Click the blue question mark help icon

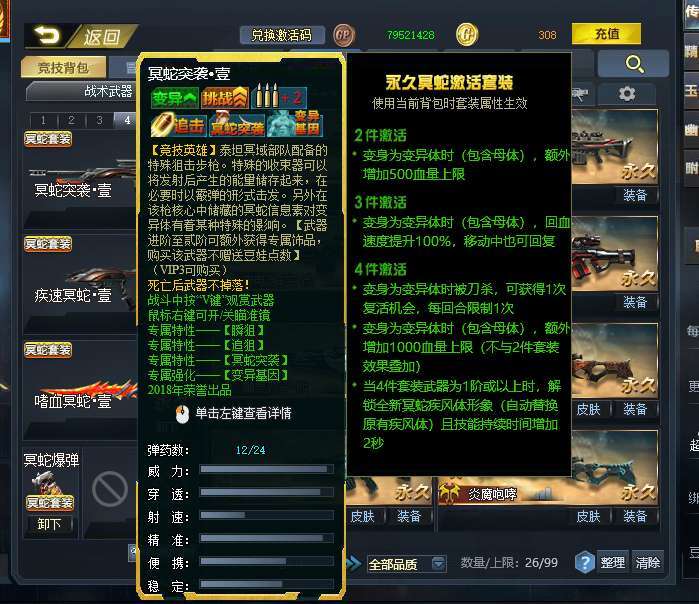click(x=584, y=562)
